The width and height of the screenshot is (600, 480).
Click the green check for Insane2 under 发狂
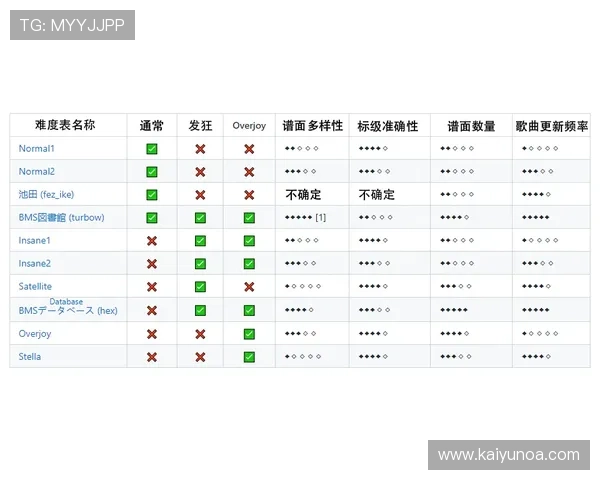(200, 264)
